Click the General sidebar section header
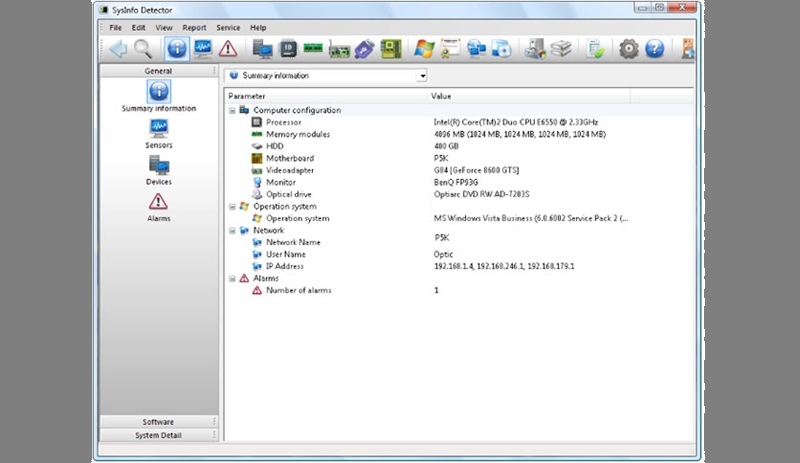 159,71
